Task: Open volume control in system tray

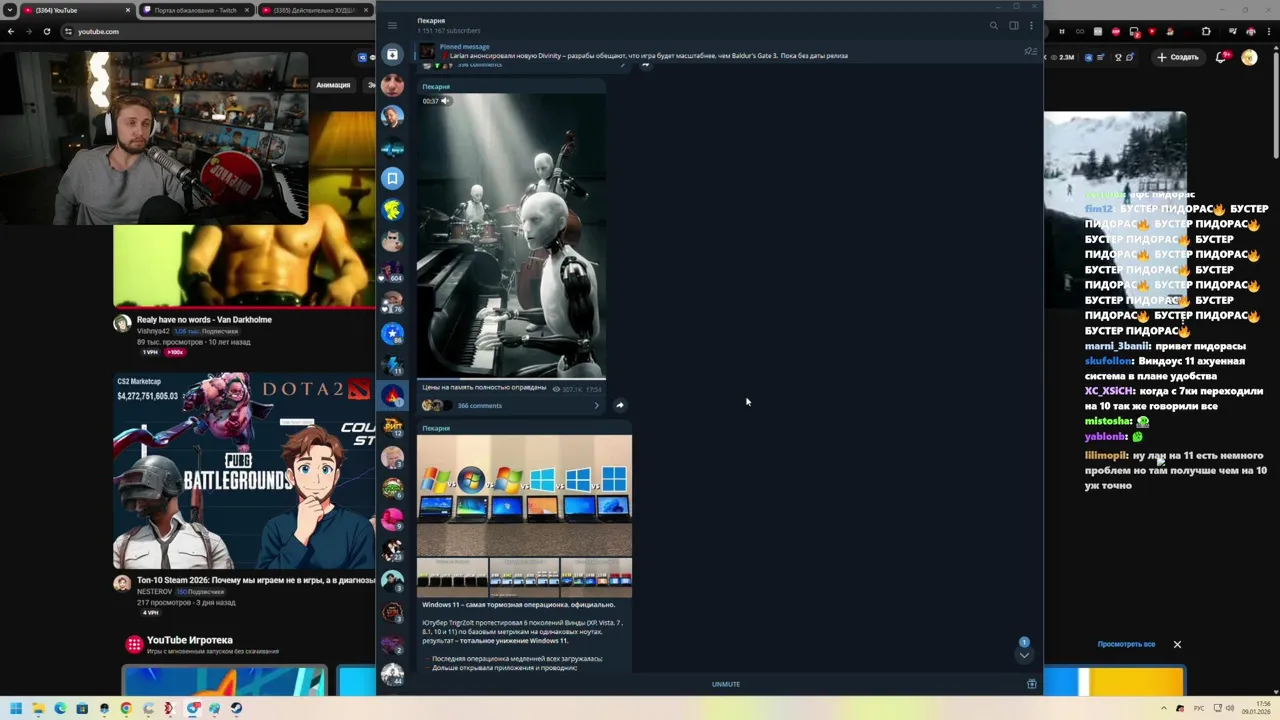Action: tap(1229, 708)
